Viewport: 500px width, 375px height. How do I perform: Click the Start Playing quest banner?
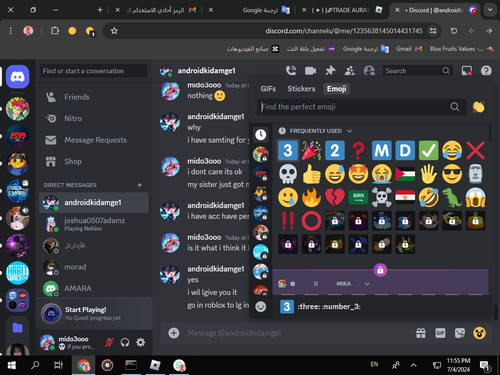pos(94,313)
